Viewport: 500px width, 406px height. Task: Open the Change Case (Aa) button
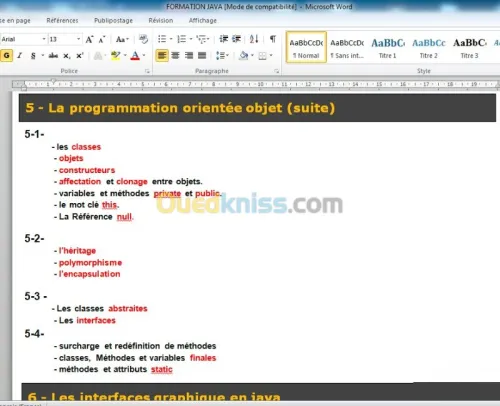(x=122, y=39)
